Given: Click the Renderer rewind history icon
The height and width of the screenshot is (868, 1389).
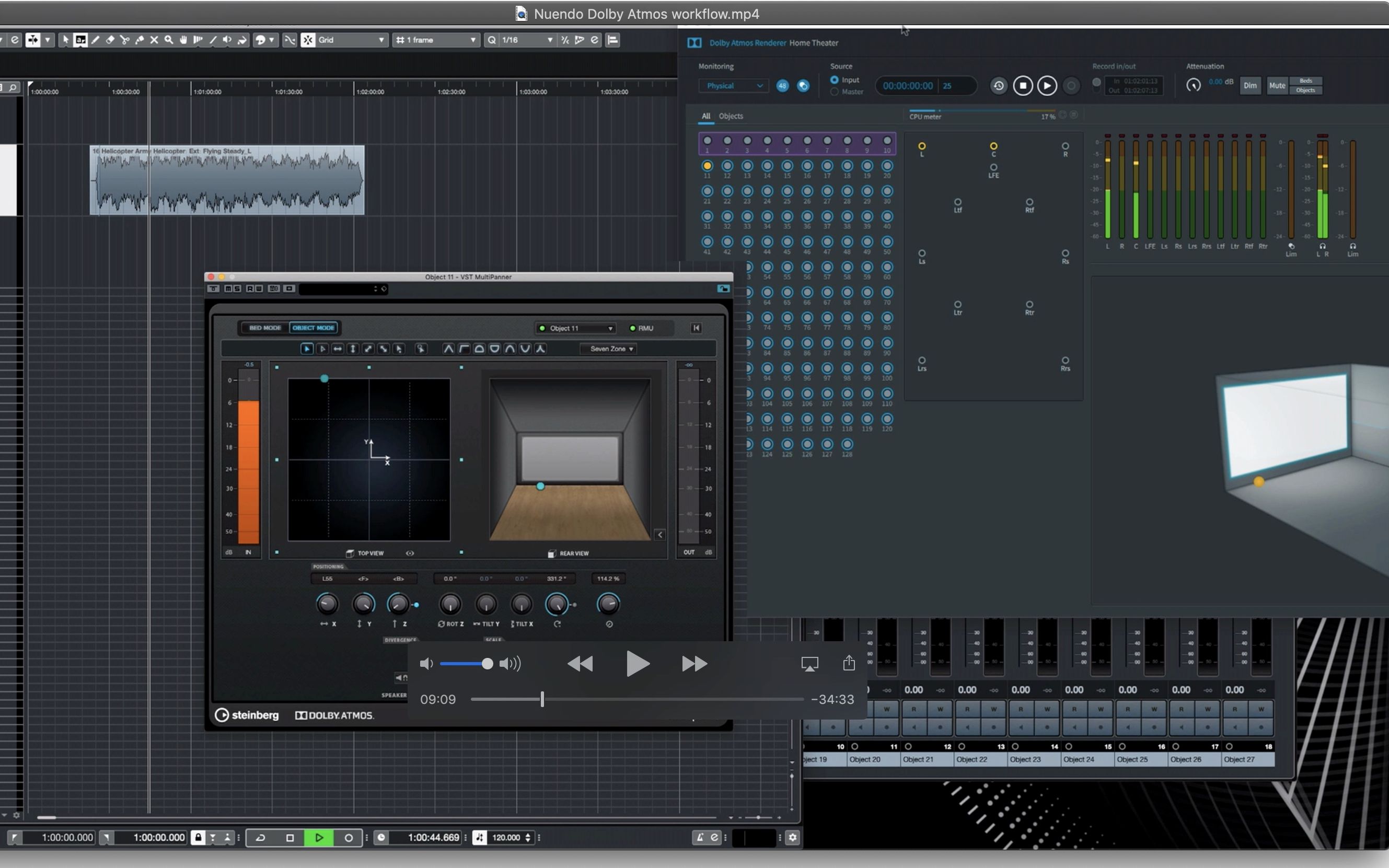Looking at the screenshot, I should click(999, 86).
